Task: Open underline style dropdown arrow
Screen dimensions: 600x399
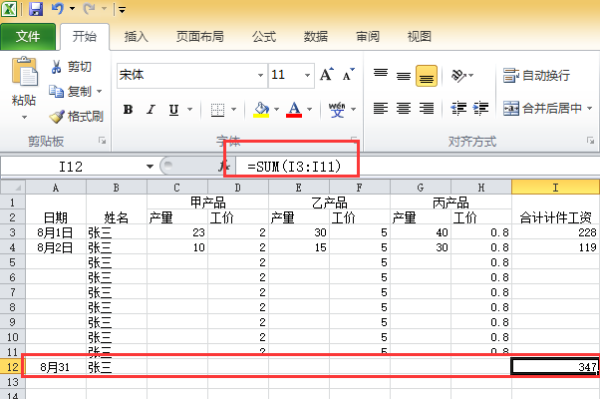Action: pyautogui.click(x=190, y=110)
